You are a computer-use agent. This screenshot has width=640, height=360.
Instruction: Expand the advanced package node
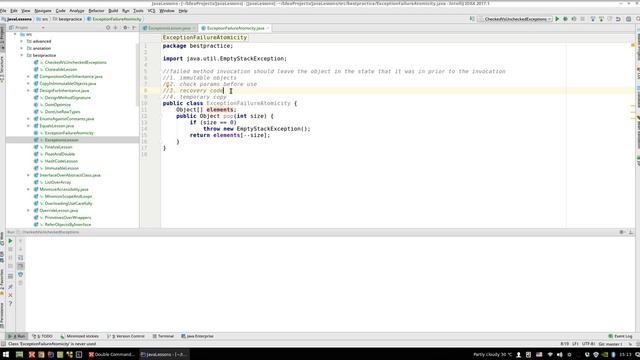(x=22, y=41)
